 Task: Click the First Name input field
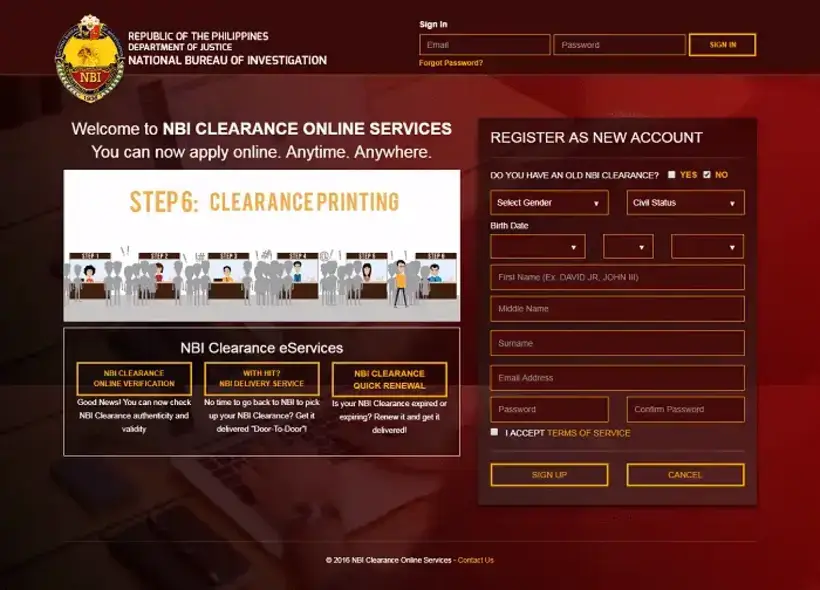617,277
